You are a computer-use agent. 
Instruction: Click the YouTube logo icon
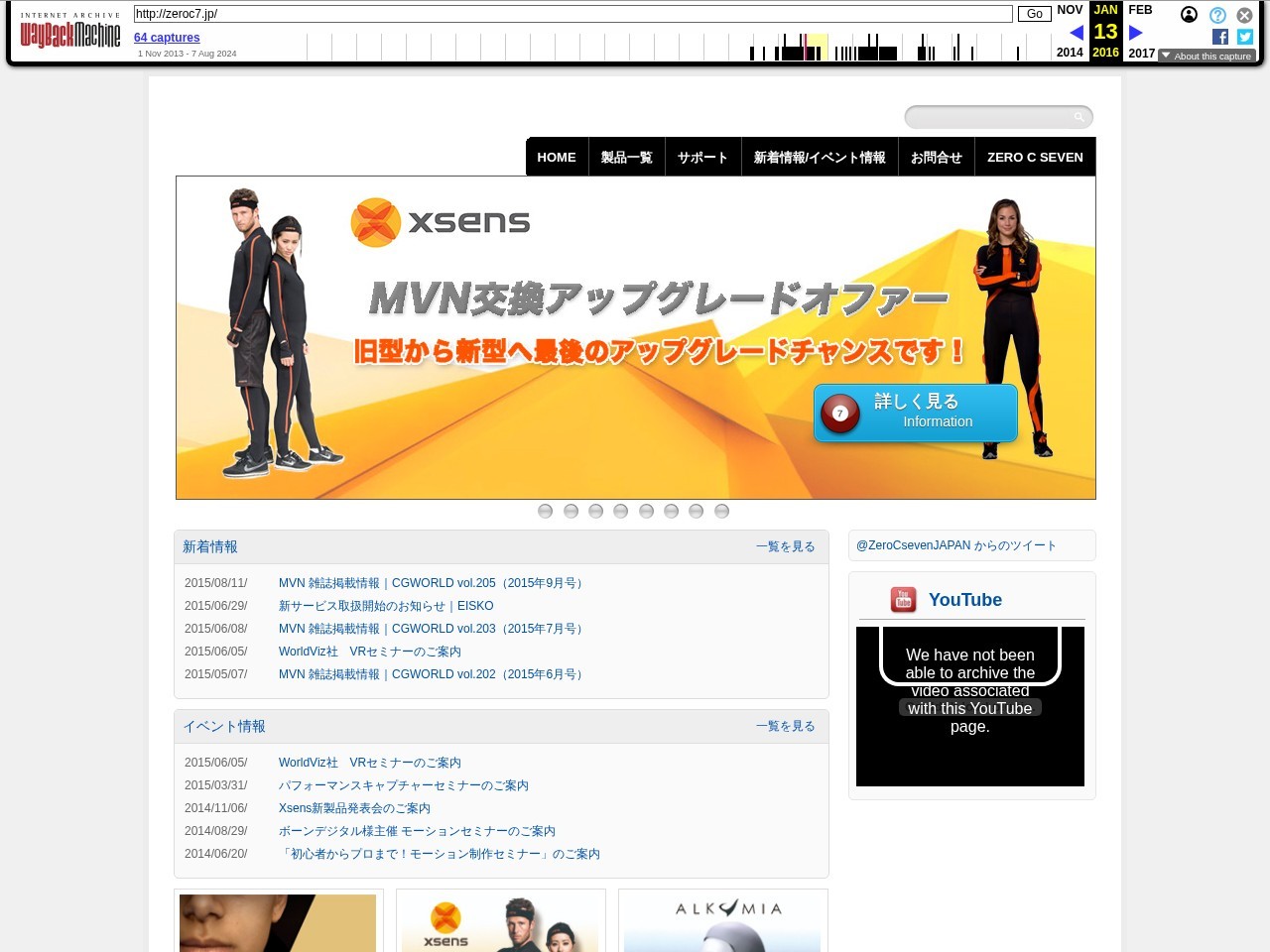click(903, 600)
